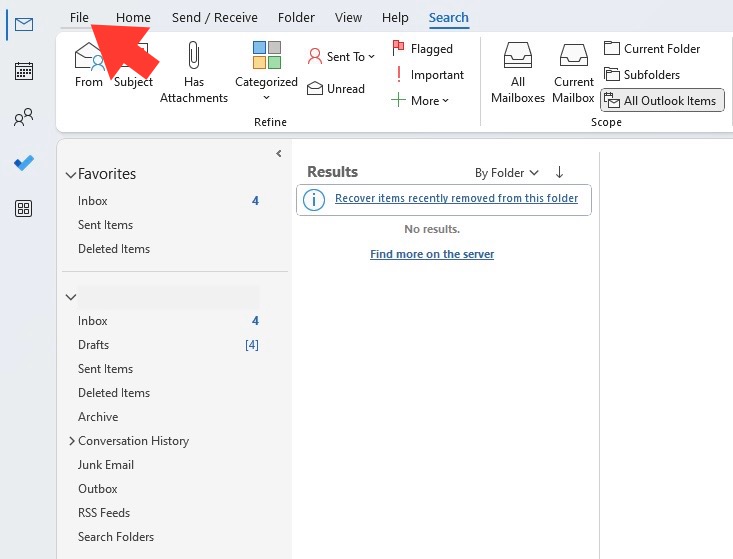This screenshot has height=559, width=733.
Task: Expand the Conversation History folder
Action: pos(72,441)
